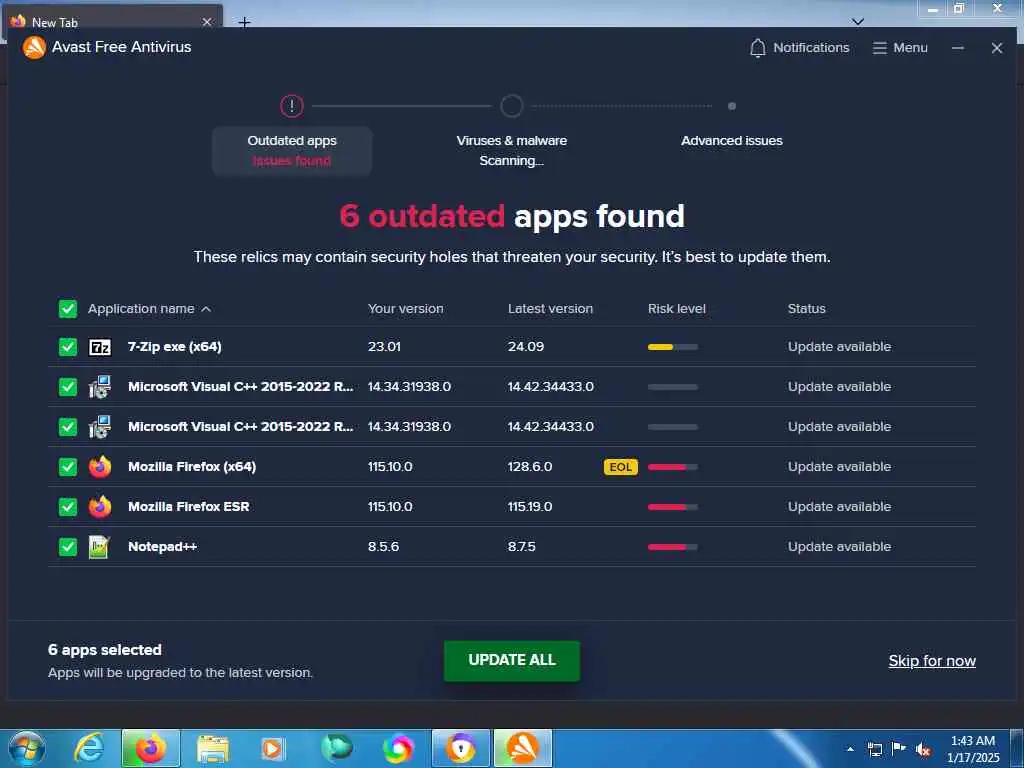
Task: Uncheck the Mozilla Firefox ESR checkbox
Action: click(68, 507)
